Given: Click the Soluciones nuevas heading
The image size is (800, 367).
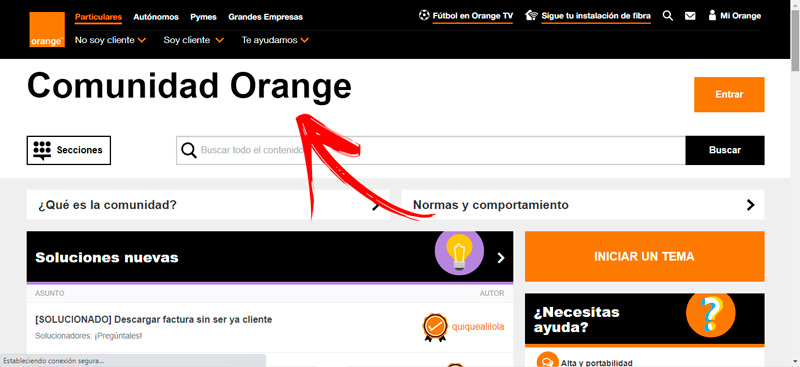Looking at the screenshot, I should point(107,257).
